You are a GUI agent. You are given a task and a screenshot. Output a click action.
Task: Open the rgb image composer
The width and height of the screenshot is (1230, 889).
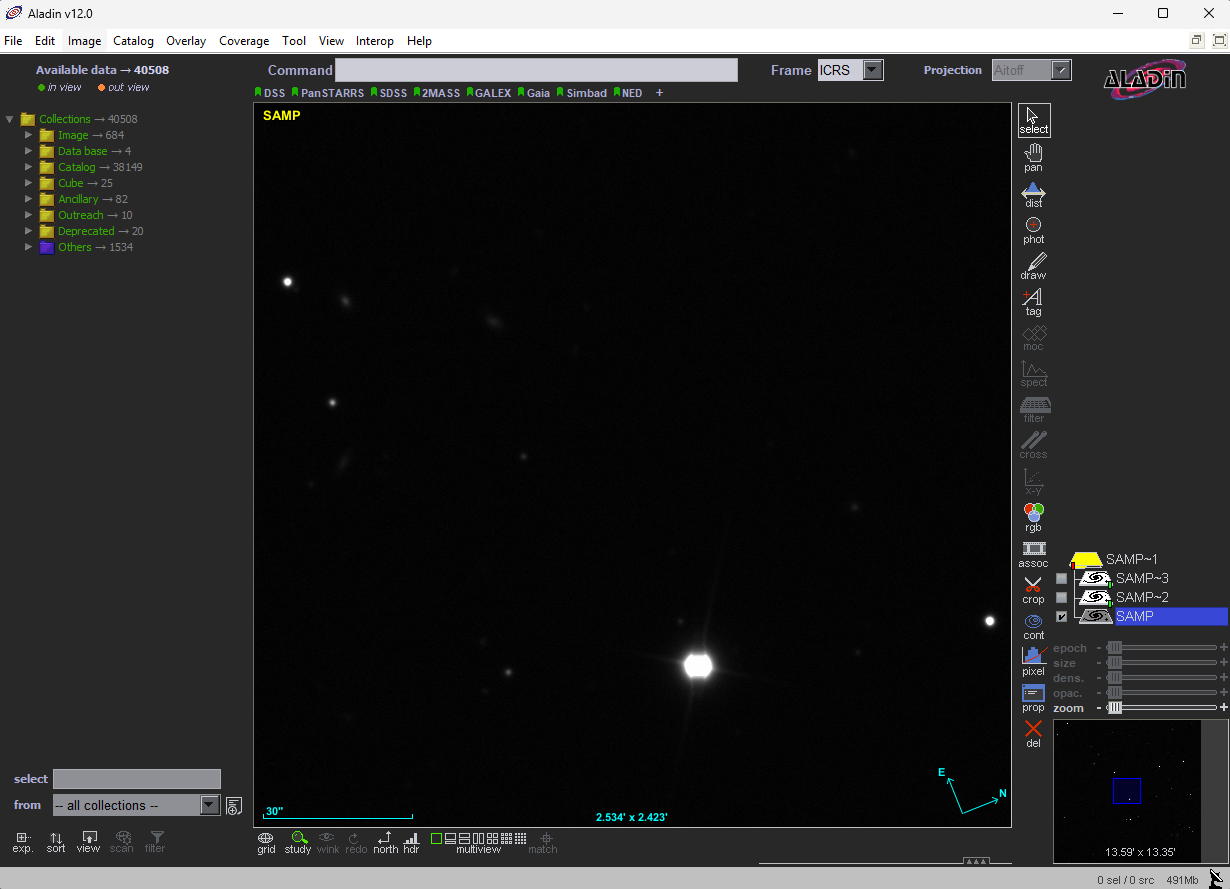pyautogui.click(x=1034, y=518)
